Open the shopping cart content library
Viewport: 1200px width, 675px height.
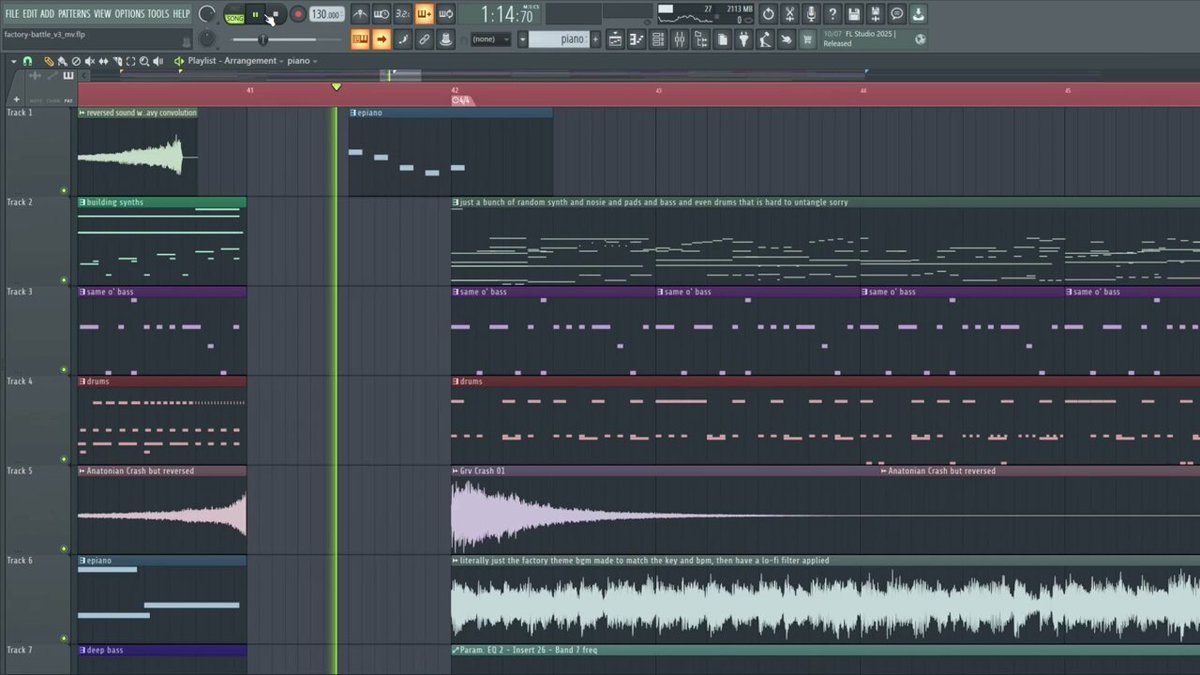point(808,40)
